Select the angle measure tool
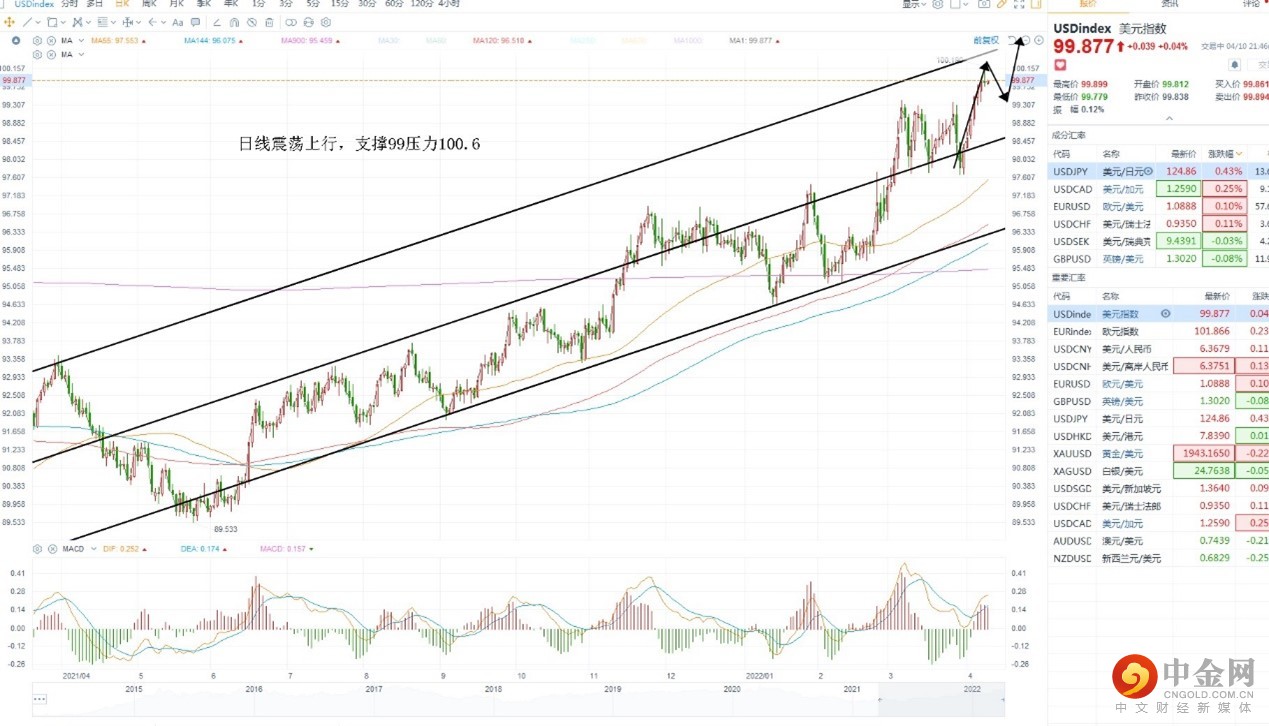This screenshot has width=1269, height=726. coord(217,22)
